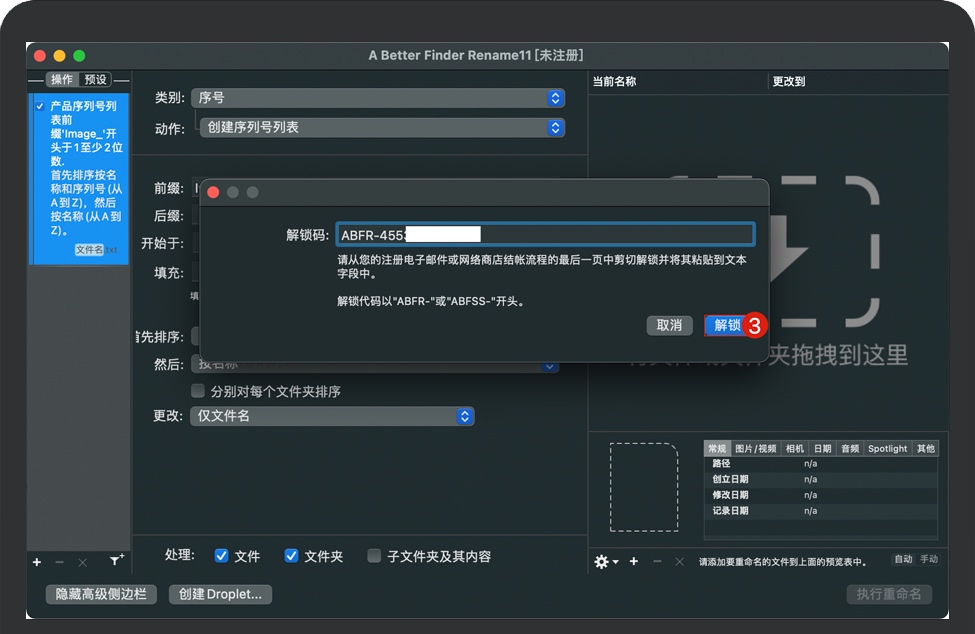The image size is (975, 634).
Task: Click 隐藏高级侧边栏 button
Action: point(101,594)
